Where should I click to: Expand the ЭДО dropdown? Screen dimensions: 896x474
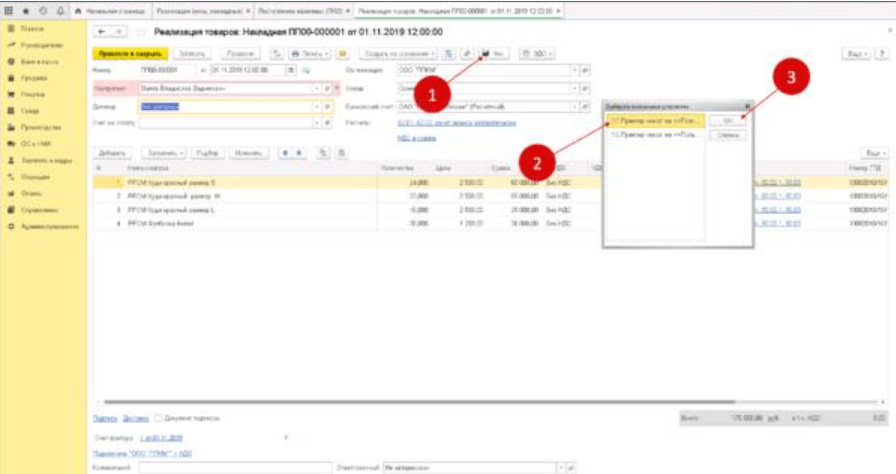tap(537, 54)
